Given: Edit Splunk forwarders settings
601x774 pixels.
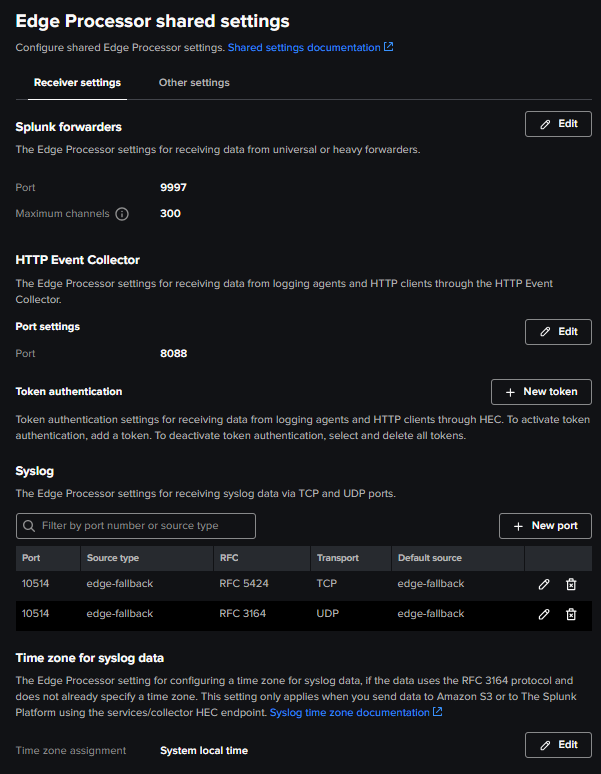Looking at the screenshot, I should (x=558, y=124).
